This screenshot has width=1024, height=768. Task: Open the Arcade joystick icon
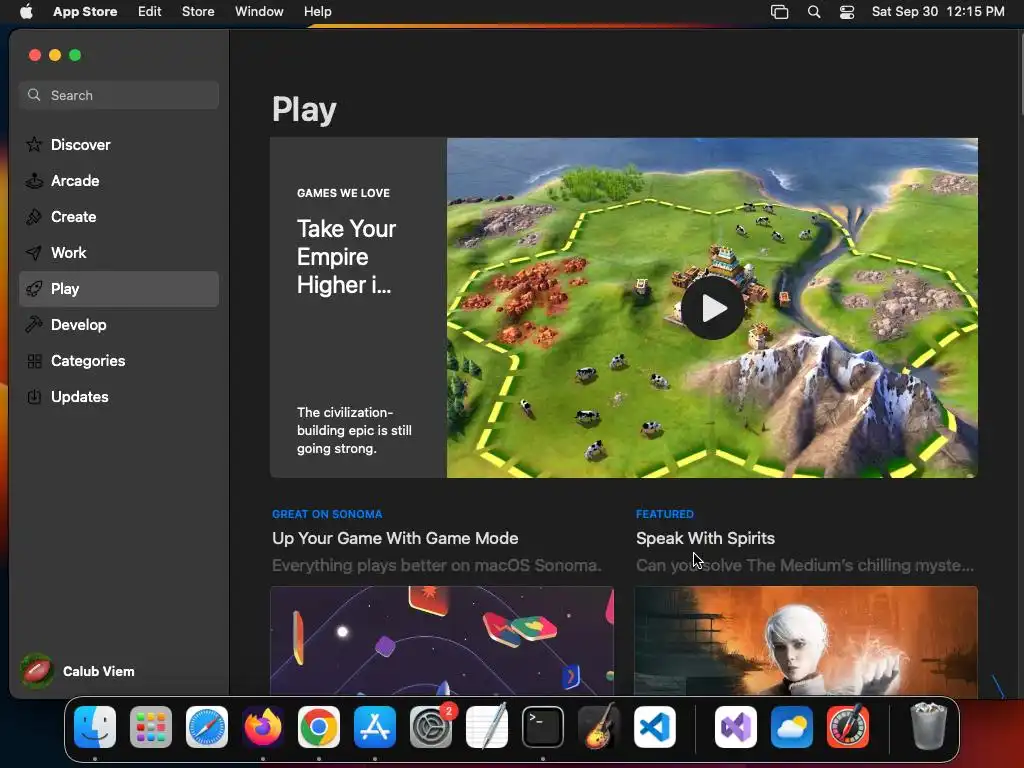tap(34, 180)
